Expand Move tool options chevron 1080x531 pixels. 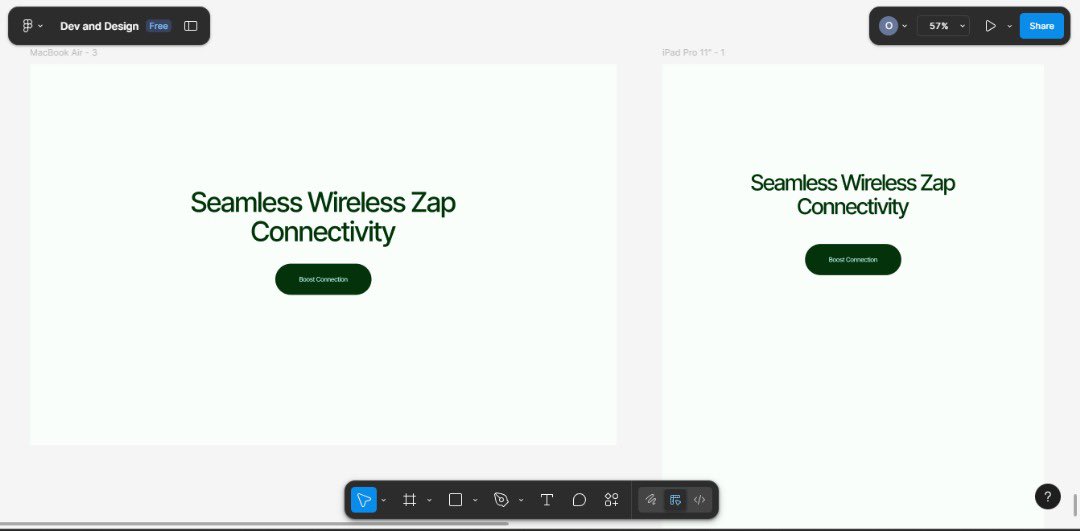tap(384, 500)
